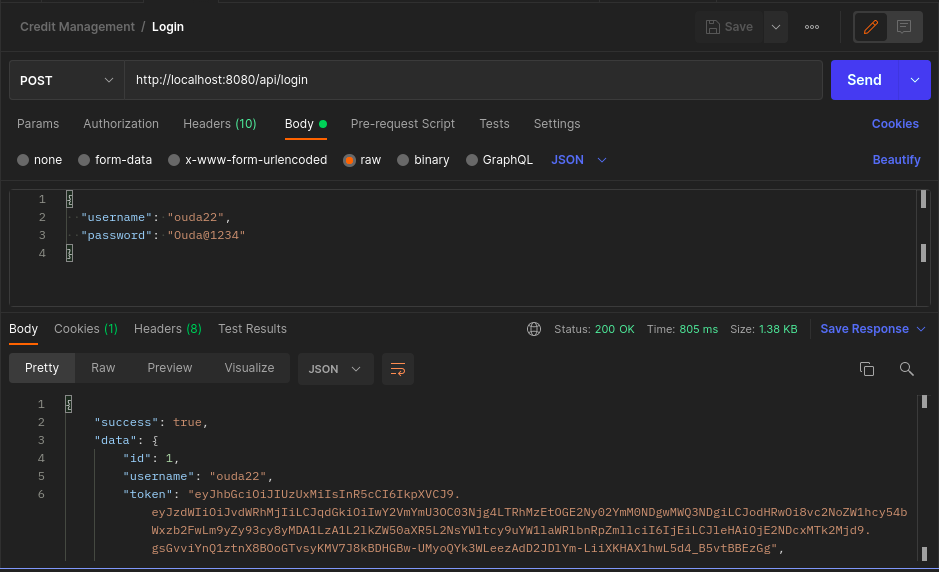Click the "id" key in the response
Screen dimensions: 939x572
coord(137,458)
